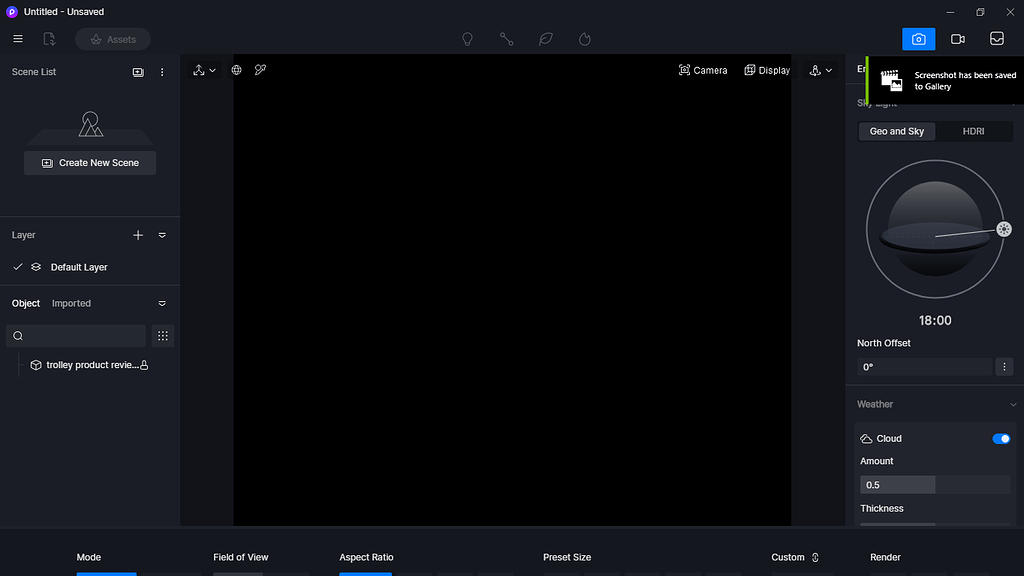Open the render queue inbox icon
Viewport: 1024px width, 576px height.
click(996, 38)
